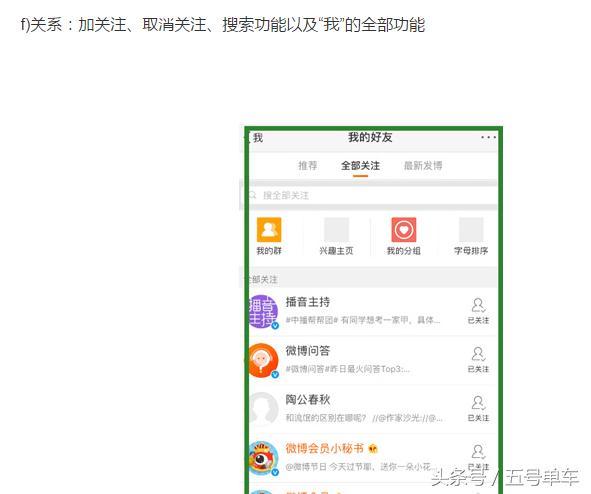Toggle 已关注 for 陶公春秋
Viewport: 591px width, 494px height.
(478, 409)
